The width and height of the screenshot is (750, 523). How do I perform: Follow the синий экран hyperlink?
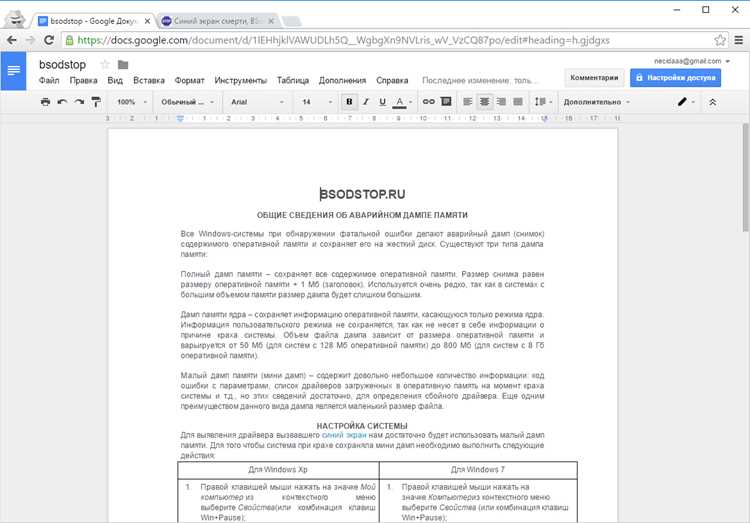tap(344, 435)
